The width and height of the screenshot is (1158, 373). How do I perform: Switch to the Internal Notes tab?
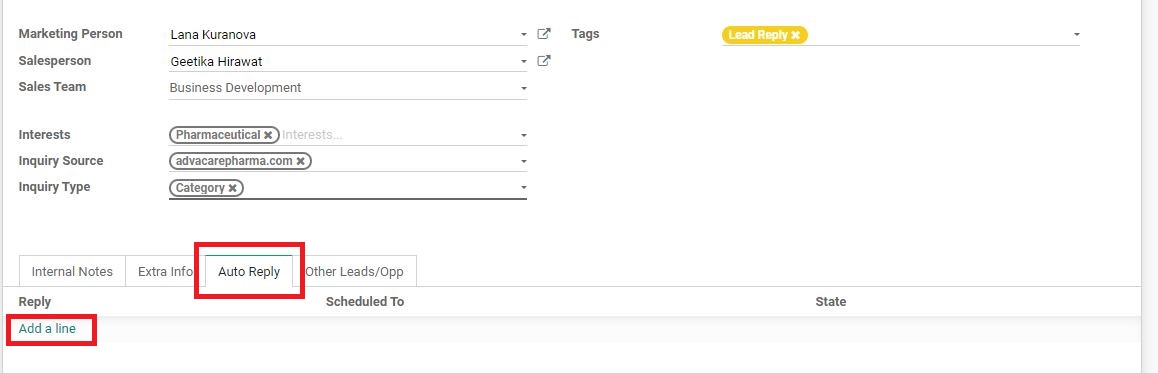click(x=72, y=271)
